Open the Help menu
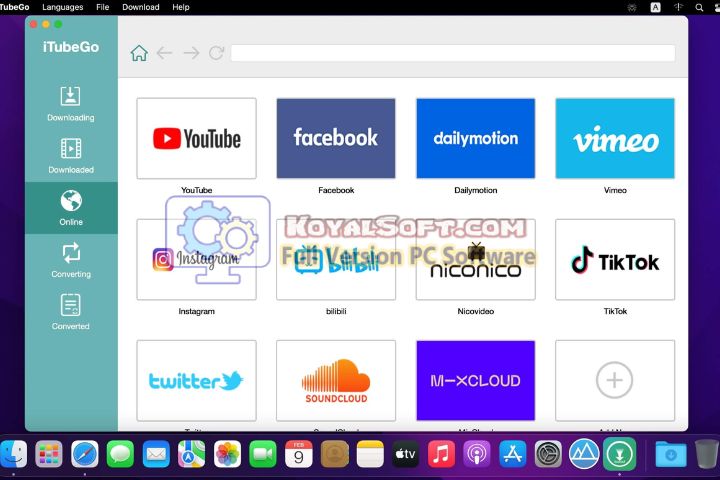This screenshot has width=720, height=480. [180, 7]
